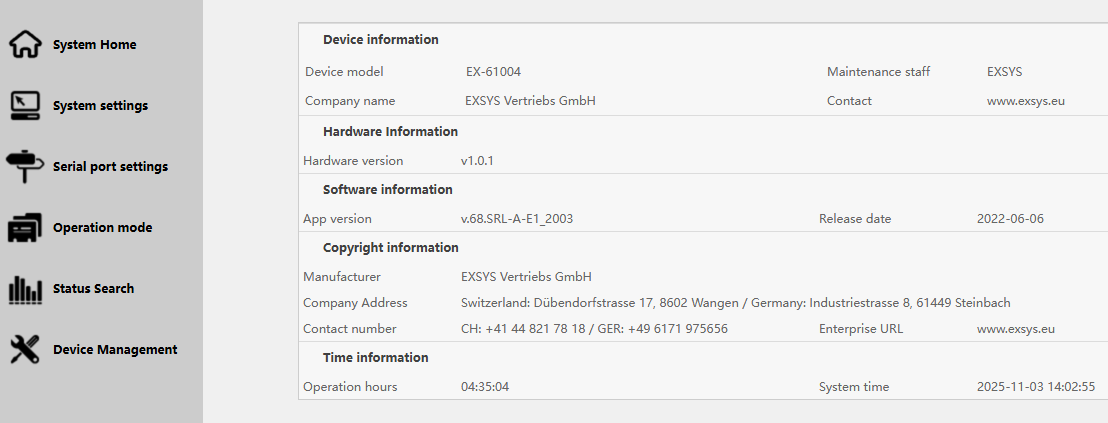The width and height of the screenshot is (1108, 423).
Task: Click the Enterprise URL www.exsys.eu value
Action: click(x=1016, y=329)
